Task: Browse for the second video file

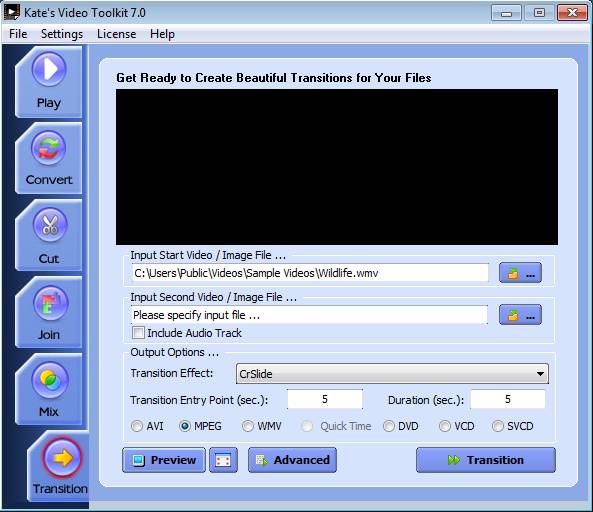Action: (x=520, y=315)
